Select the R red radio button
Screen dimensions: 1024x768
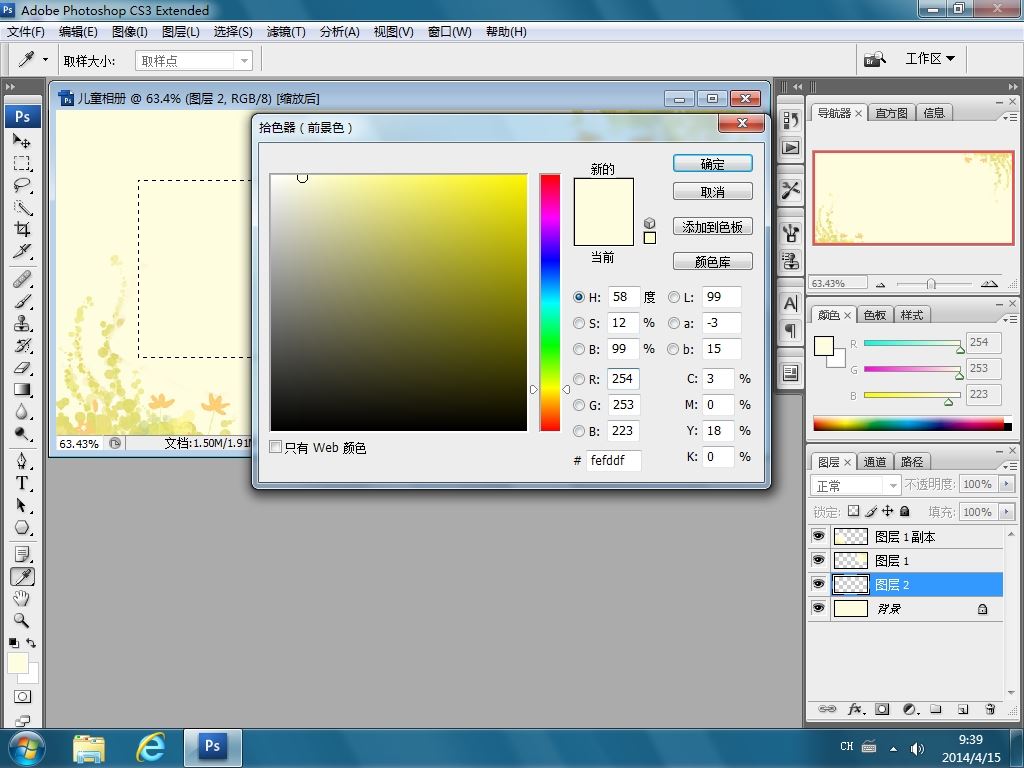pyautogui.click(x=579, y=379)
